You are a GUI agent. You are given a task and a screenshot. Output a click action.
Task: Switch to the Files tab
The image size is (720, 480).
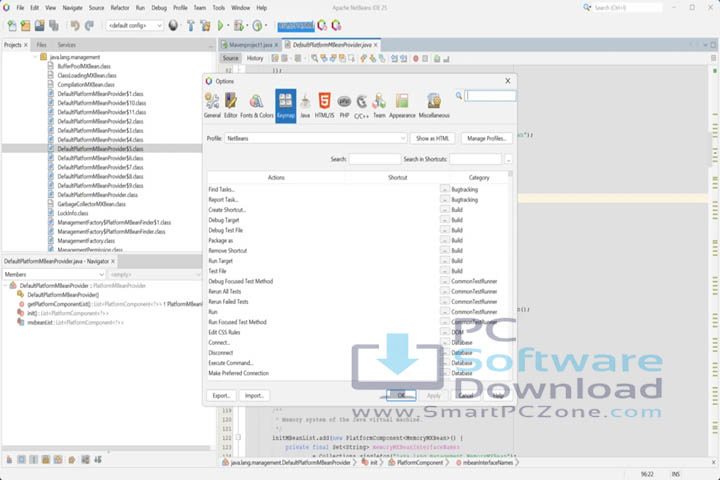41,45
